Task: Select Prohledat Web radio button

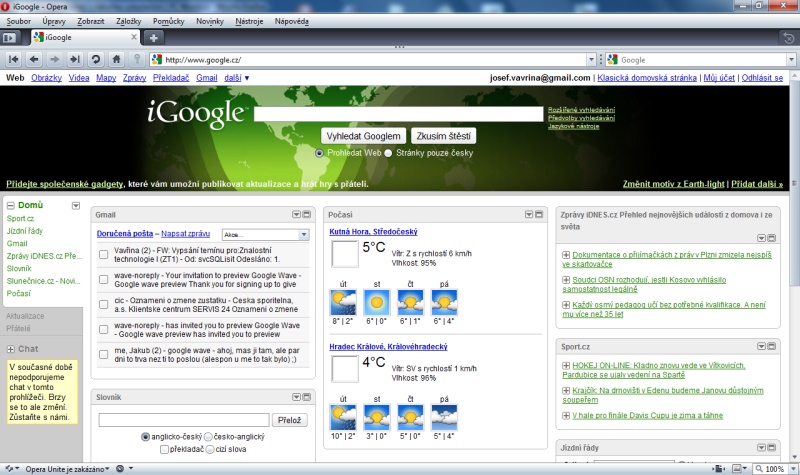Action: (x=319, y=153)
